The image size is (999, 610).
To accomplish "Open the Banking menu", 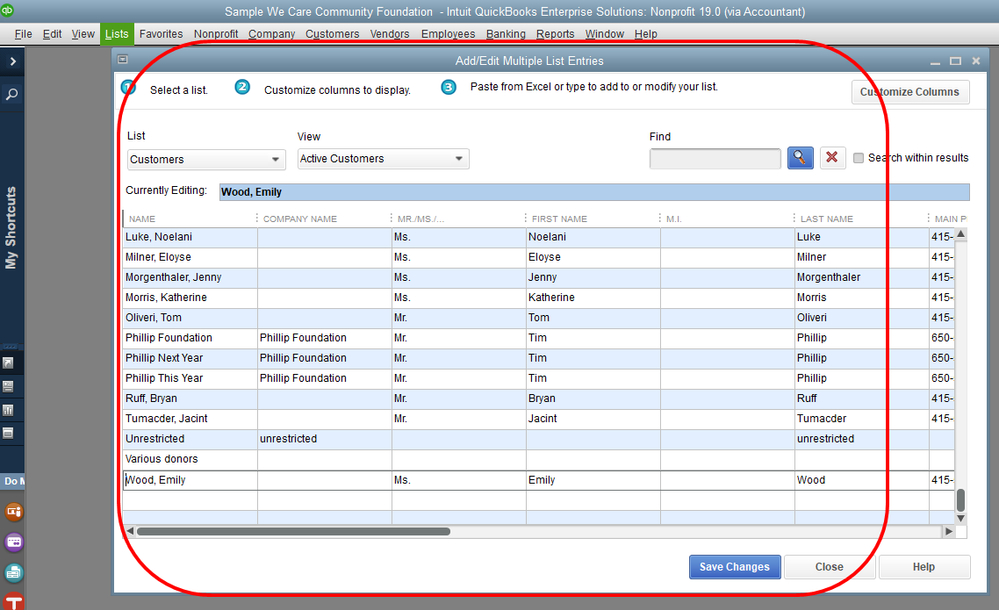I will point(506,34).
